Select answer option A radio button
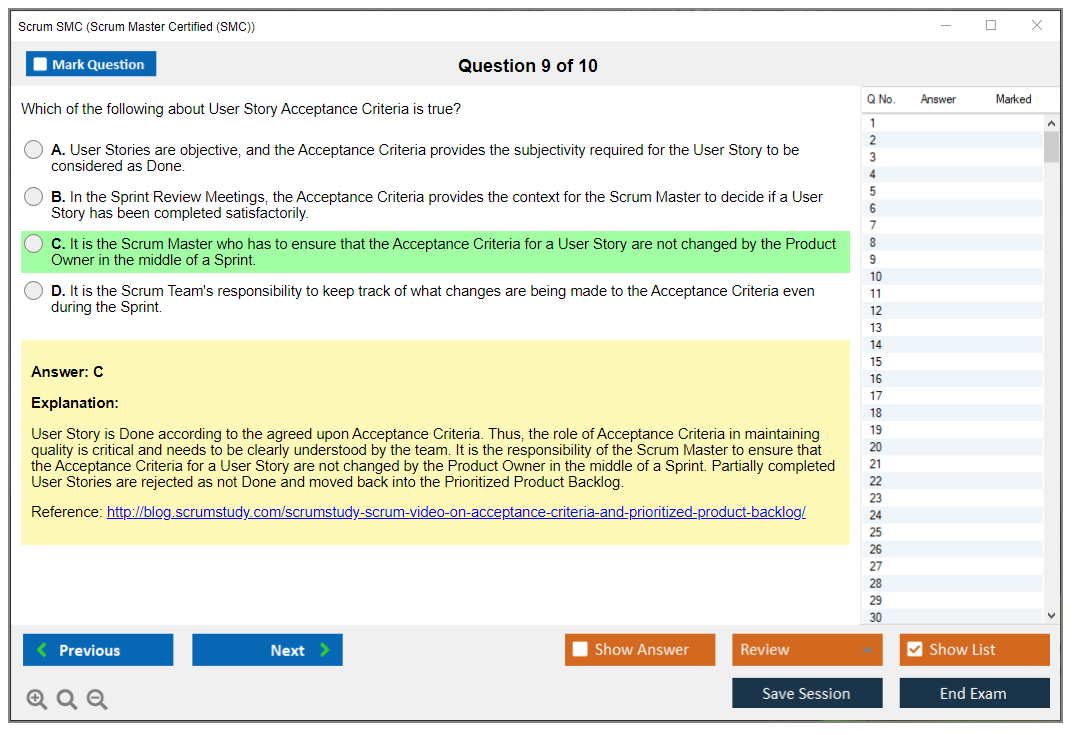The height and width of the screenshot is (735, 1075). pos(34,150)
